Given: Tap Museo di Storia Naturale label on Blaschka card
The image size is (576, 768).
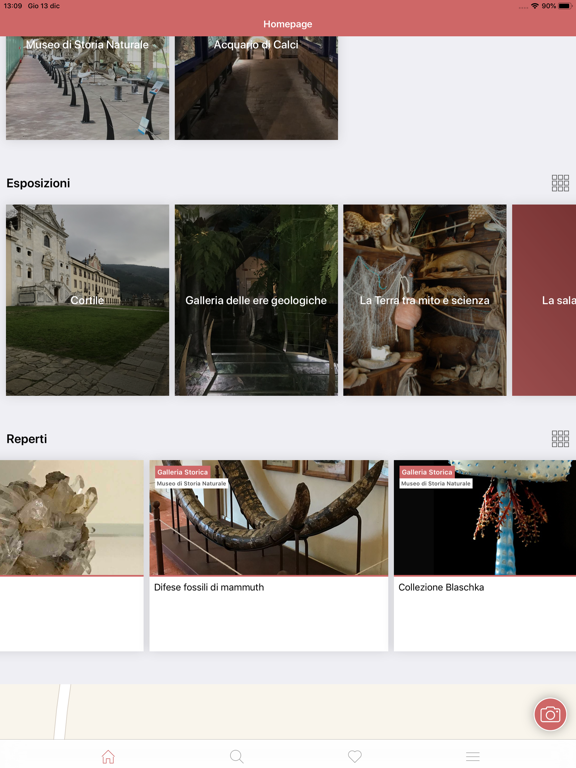Looking at the screenshot, I should pyautogui.click(x=436, y=483).
